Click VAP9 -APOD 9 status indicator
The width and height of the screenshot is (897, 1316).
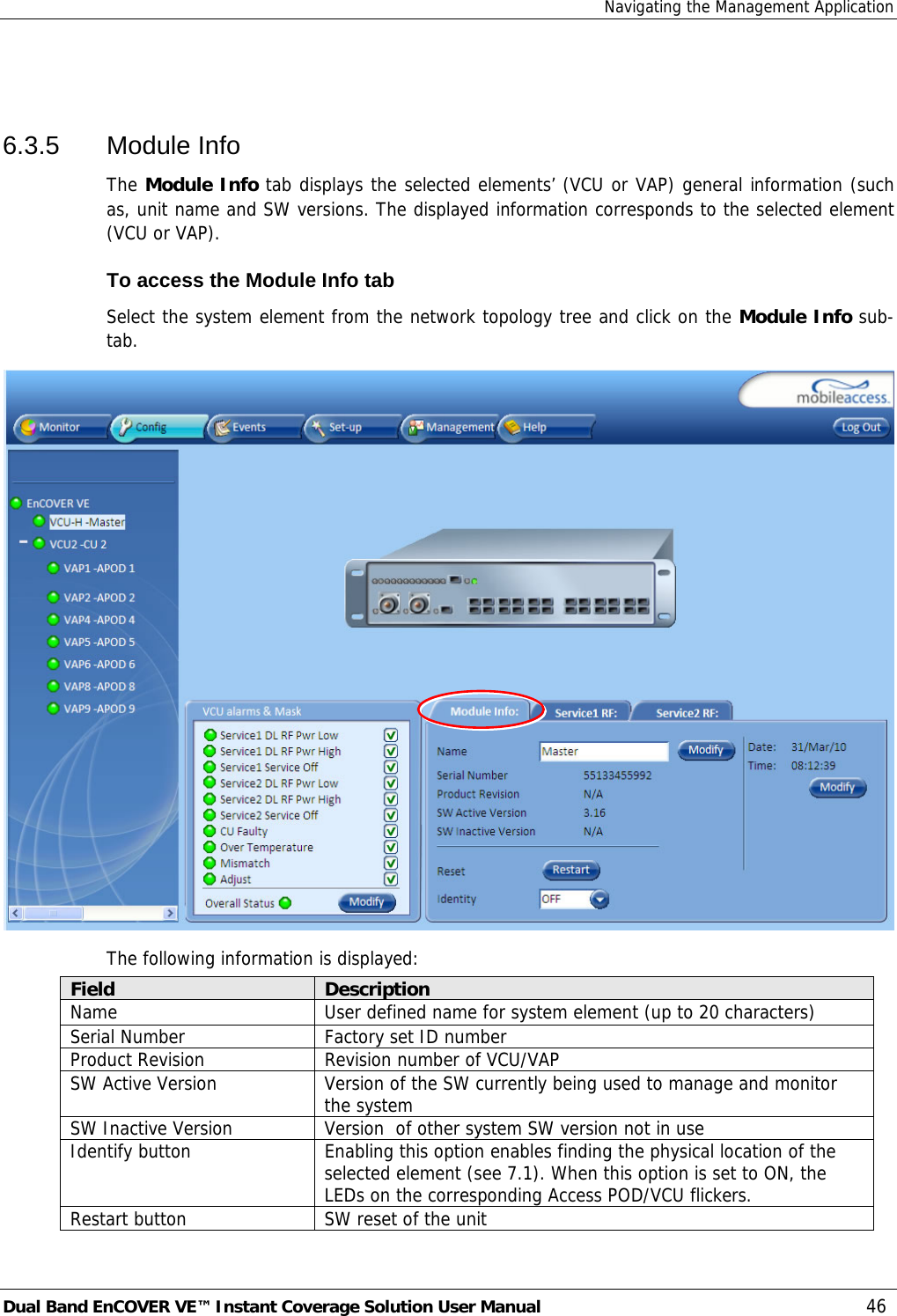(54, 709)
